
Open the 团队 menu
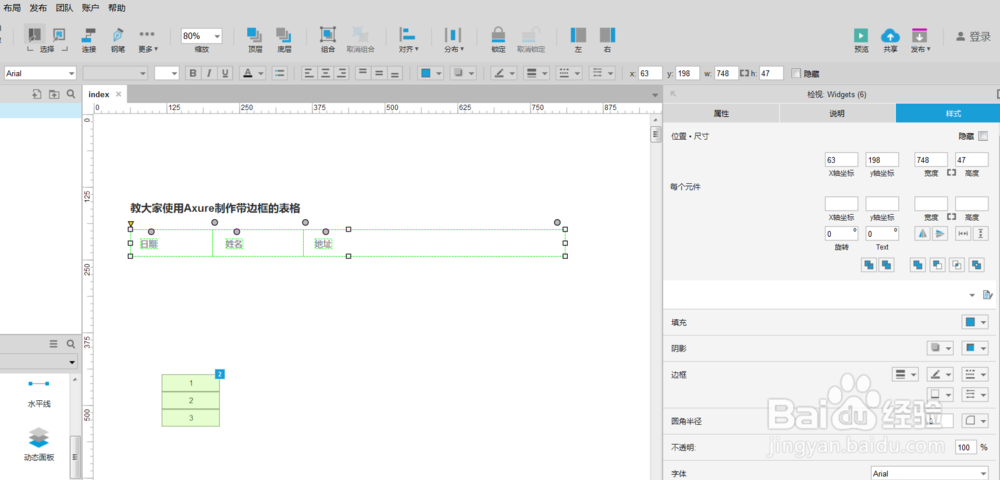pos(64,8)
